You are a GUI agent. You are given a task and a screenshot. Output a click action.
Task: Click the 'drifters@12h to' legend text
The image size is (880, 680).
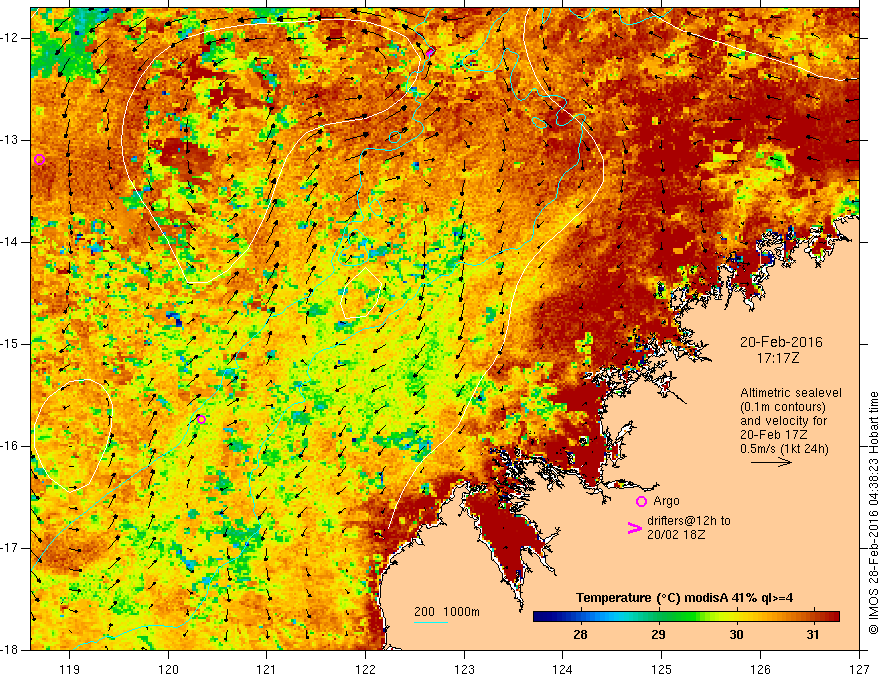coord(689,521)
